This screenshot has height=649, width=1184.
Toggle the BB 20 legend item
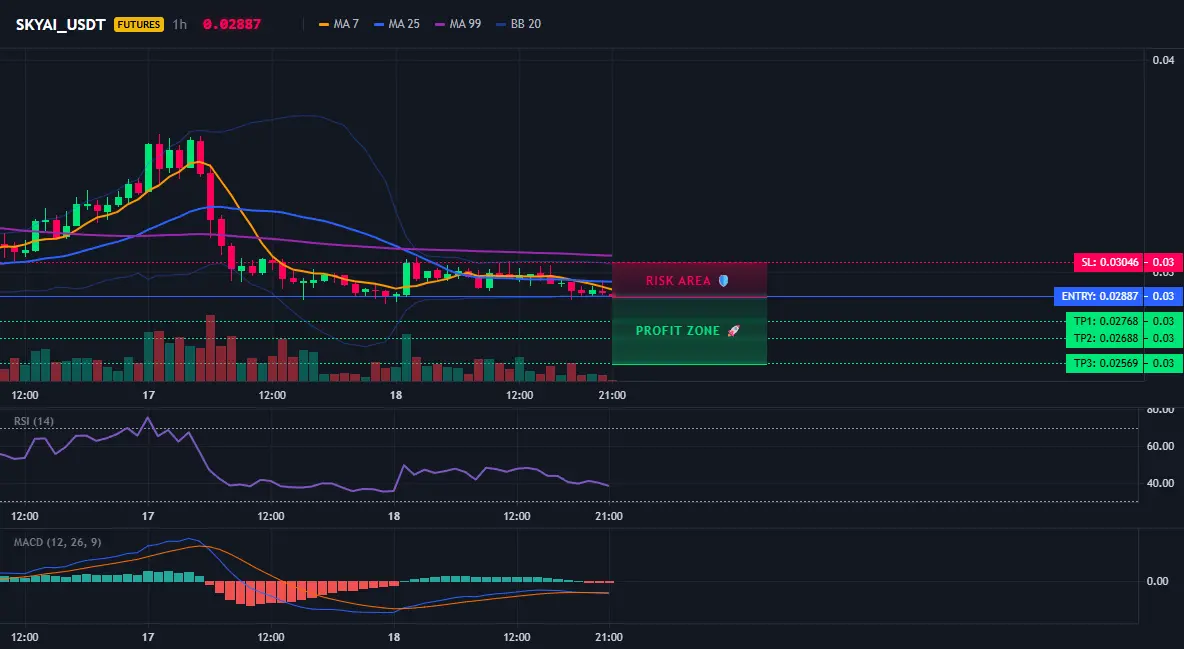pyautogui.click(x=519, y=24)
